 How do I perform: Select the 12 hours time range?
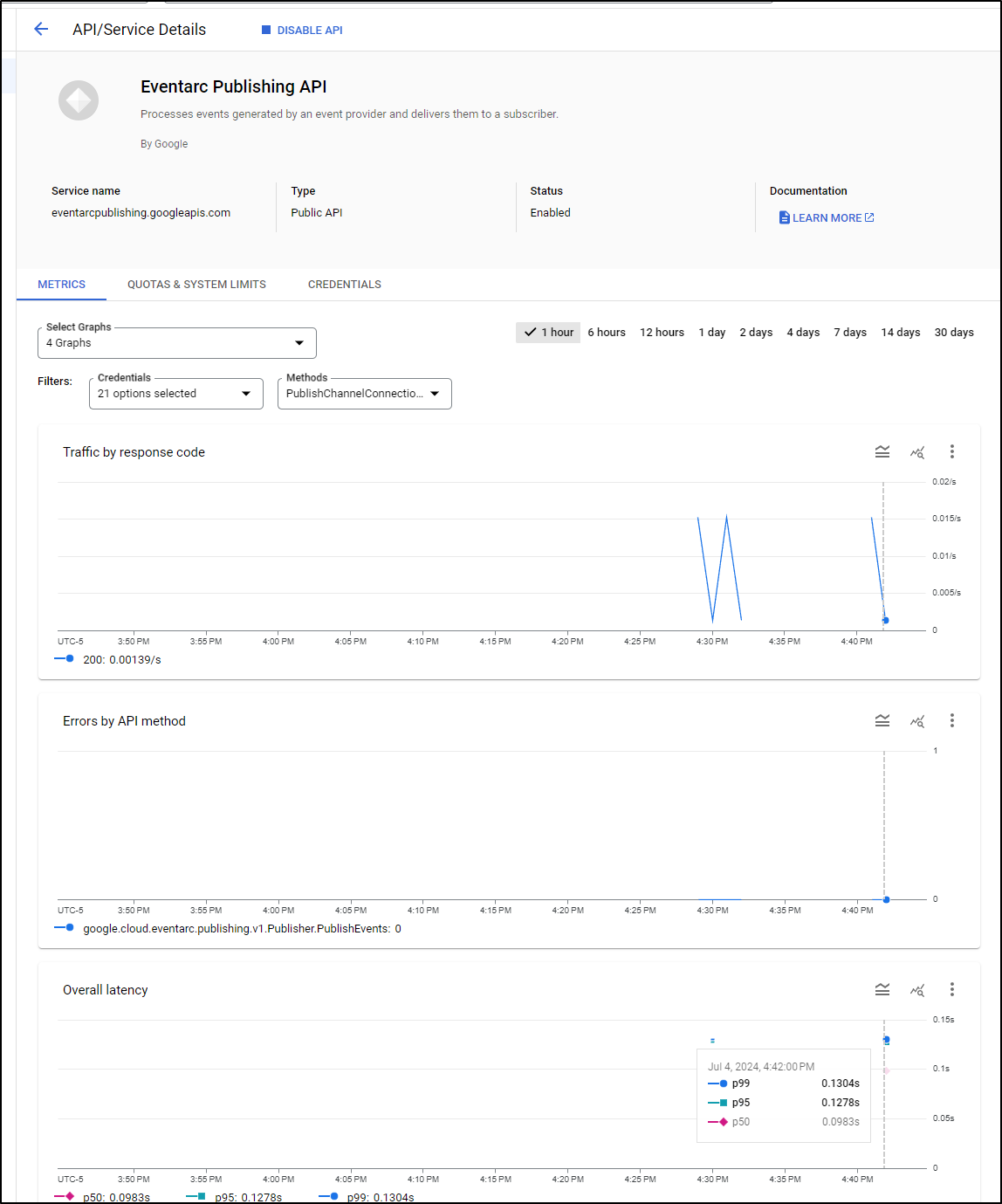pyautogui.click(x=662, y=333)
